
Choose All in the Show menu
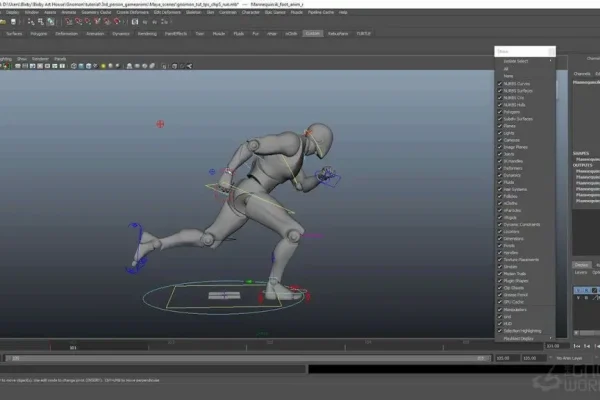click(506, 69)
